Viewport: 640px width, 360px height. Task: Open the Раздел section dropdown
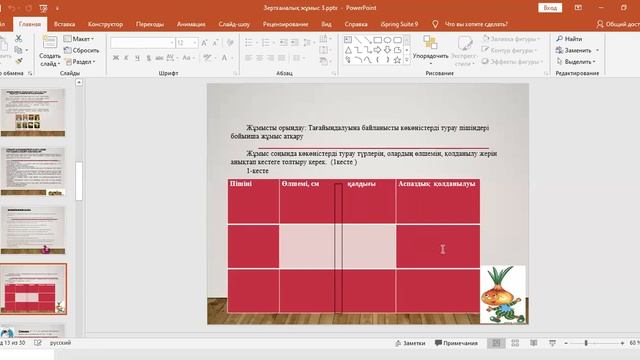[x=80, y=62]
